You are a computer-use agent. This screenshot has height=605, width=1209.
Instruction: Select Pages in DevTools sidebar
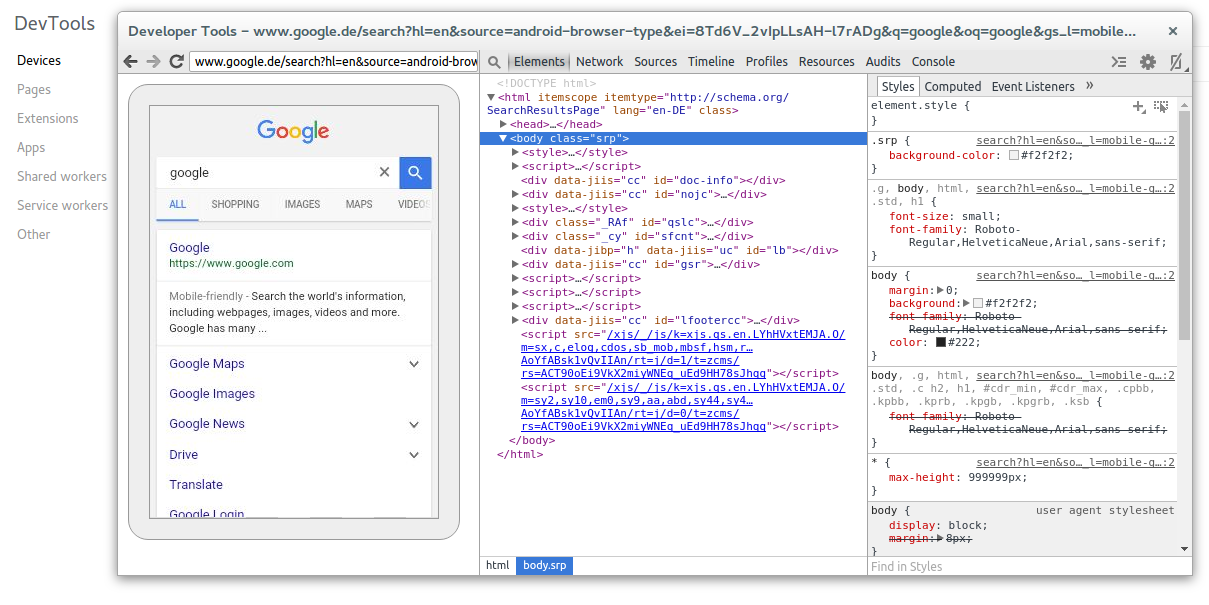(x=34, y=89)
